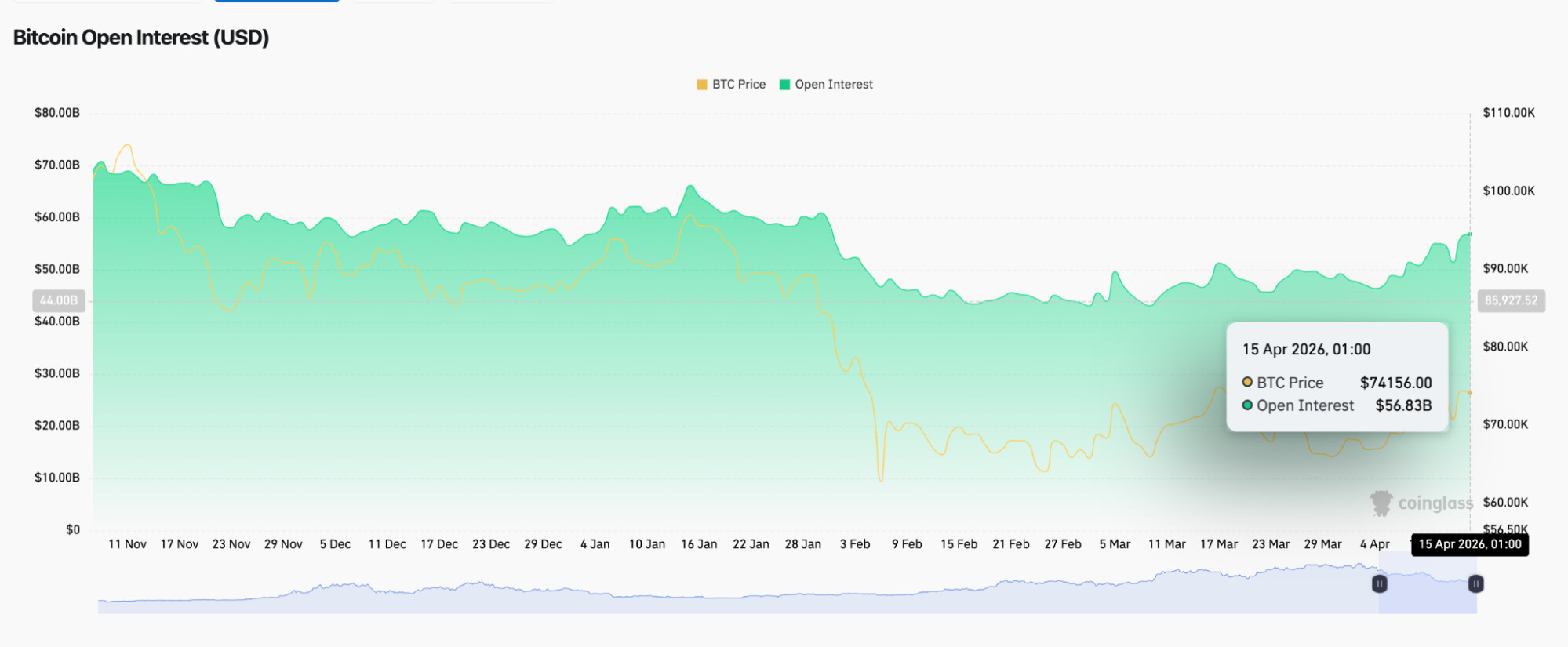Image resolution: width=1568 pixels, height=647 pixels.
Task: Click the 11 Nov label on the x-axis
Action: point(127,544)
